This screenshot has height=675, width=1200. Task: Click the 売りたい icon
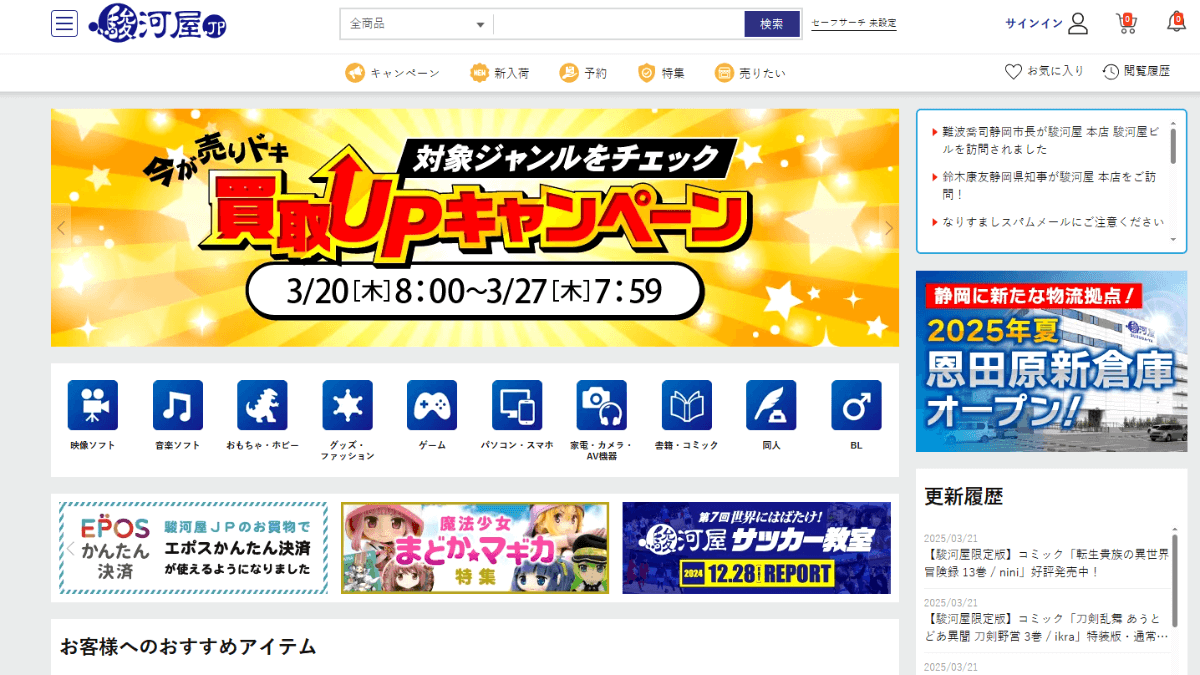[x=725, y=73]
